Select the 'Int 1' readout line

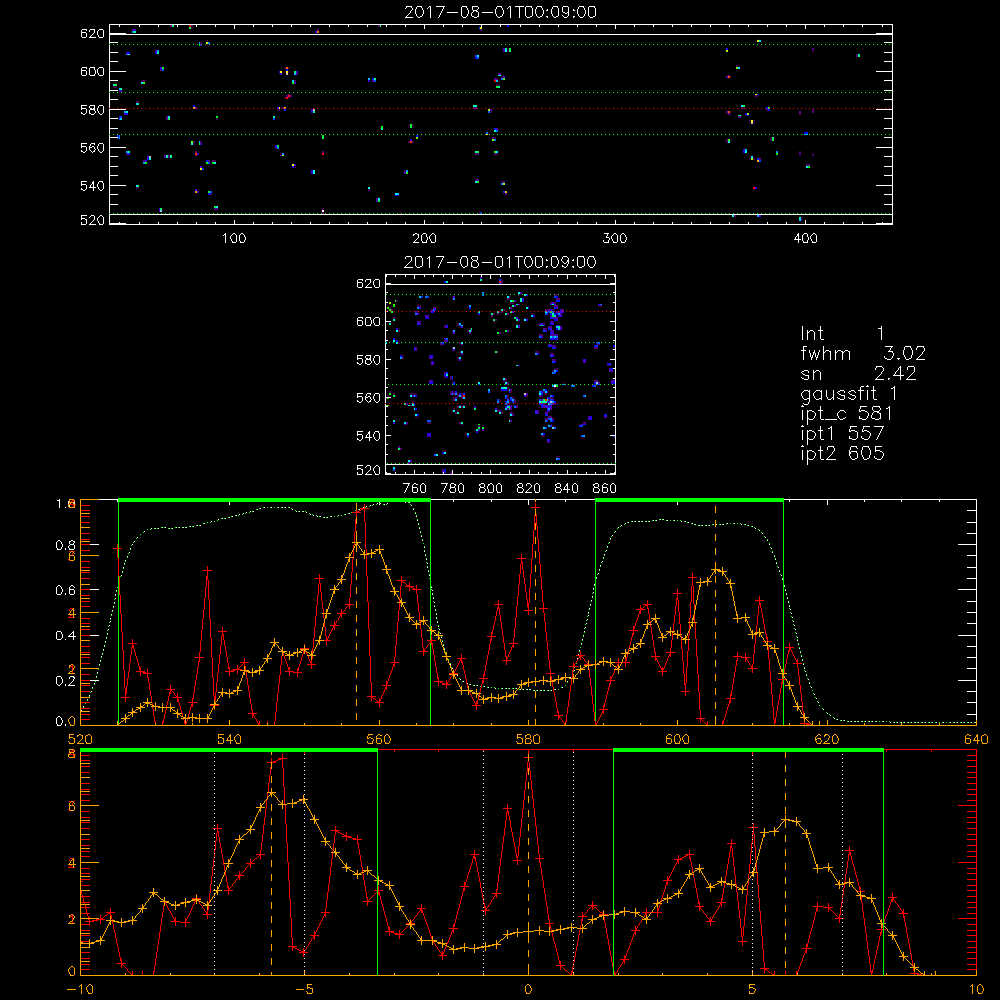coord(842,334)
